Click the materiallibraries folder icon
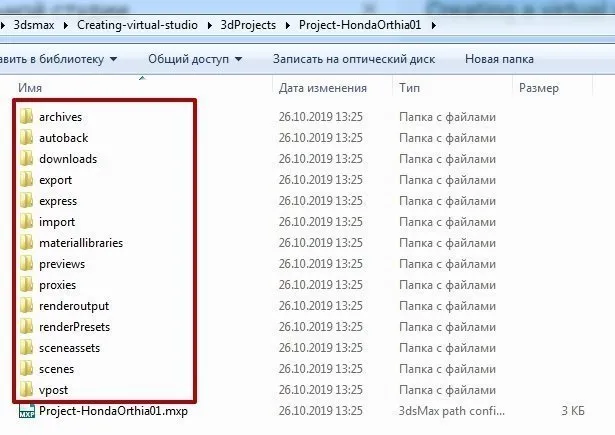The height and width of the screenshot is (435, 615). pyautogui.click(x=27, y=243)
